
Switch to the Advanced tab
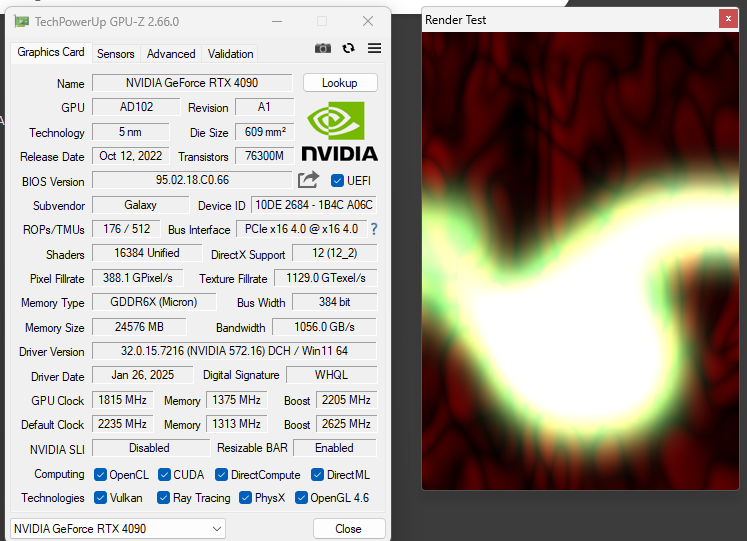click(x=171, y=54)
